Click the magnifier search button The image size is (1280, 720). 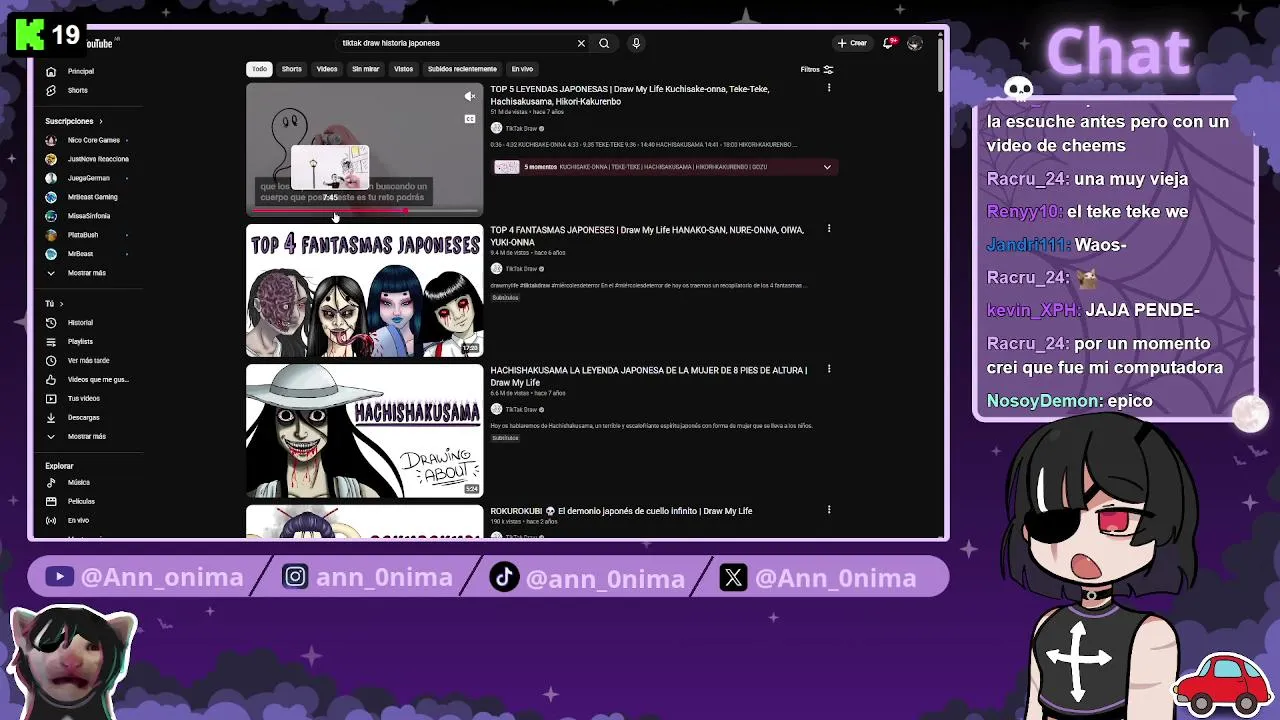coord(604,43)
